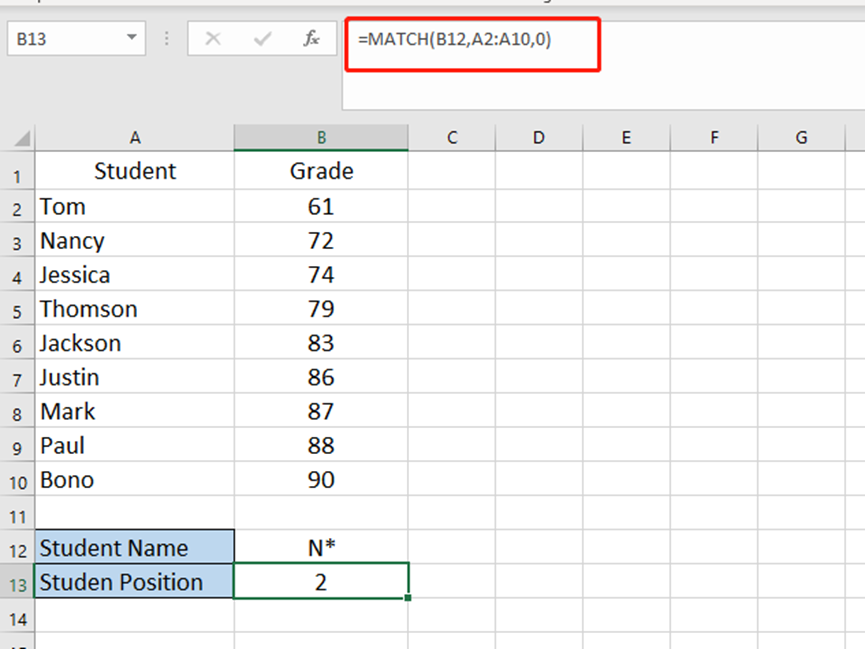
Task: Click the grade cell with value 90
Action: (321, 480)
